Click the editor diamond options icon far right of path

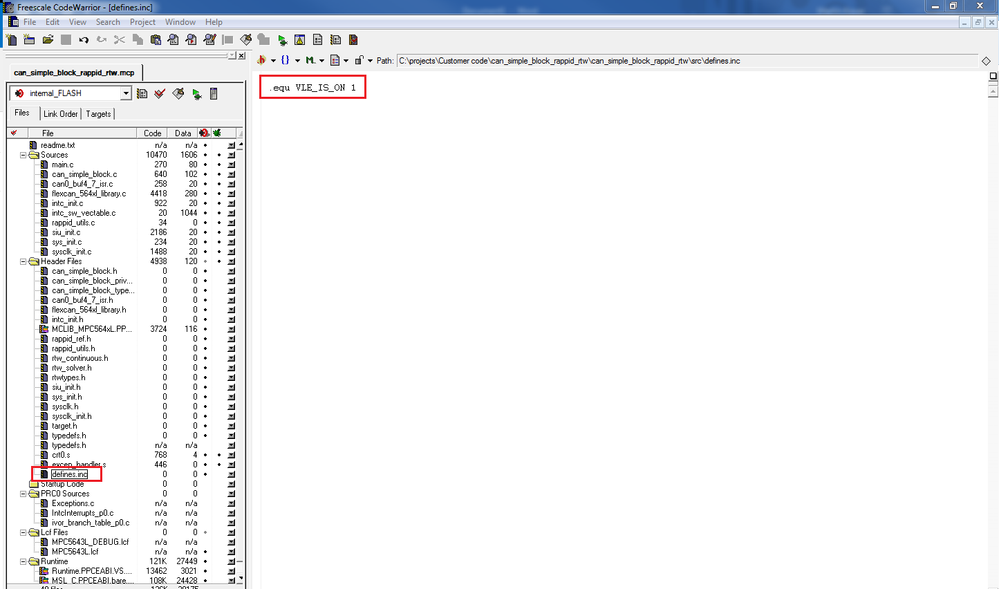pyautogui.click(x=986, y=61)
